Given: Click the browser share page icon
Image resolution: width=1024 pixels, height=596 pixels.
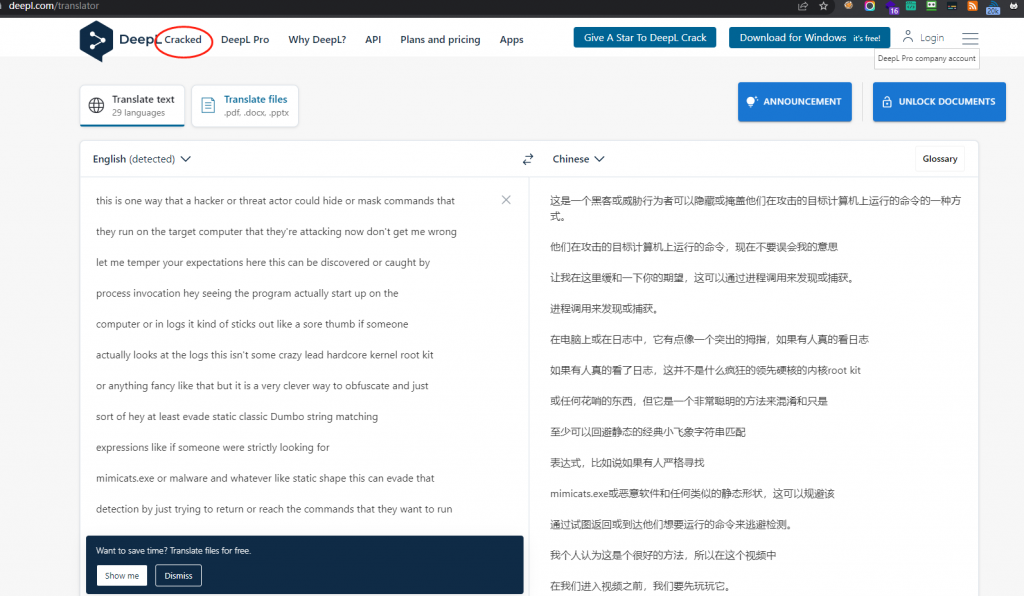Looking at the screenshot, I should point(803,6).
